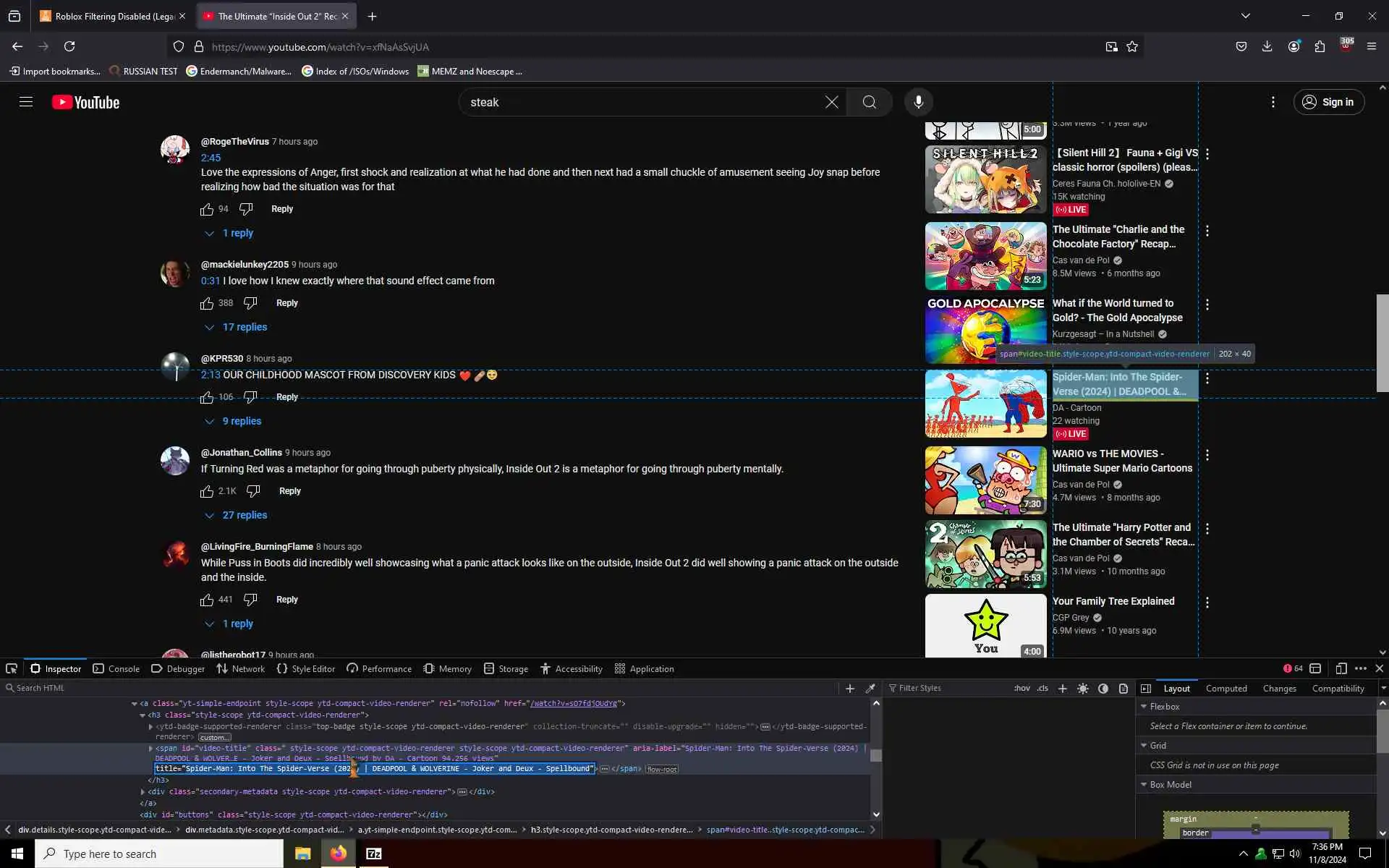
Task: Open WARIO vs THE MOVIES thumbnail
Action: 985,480
